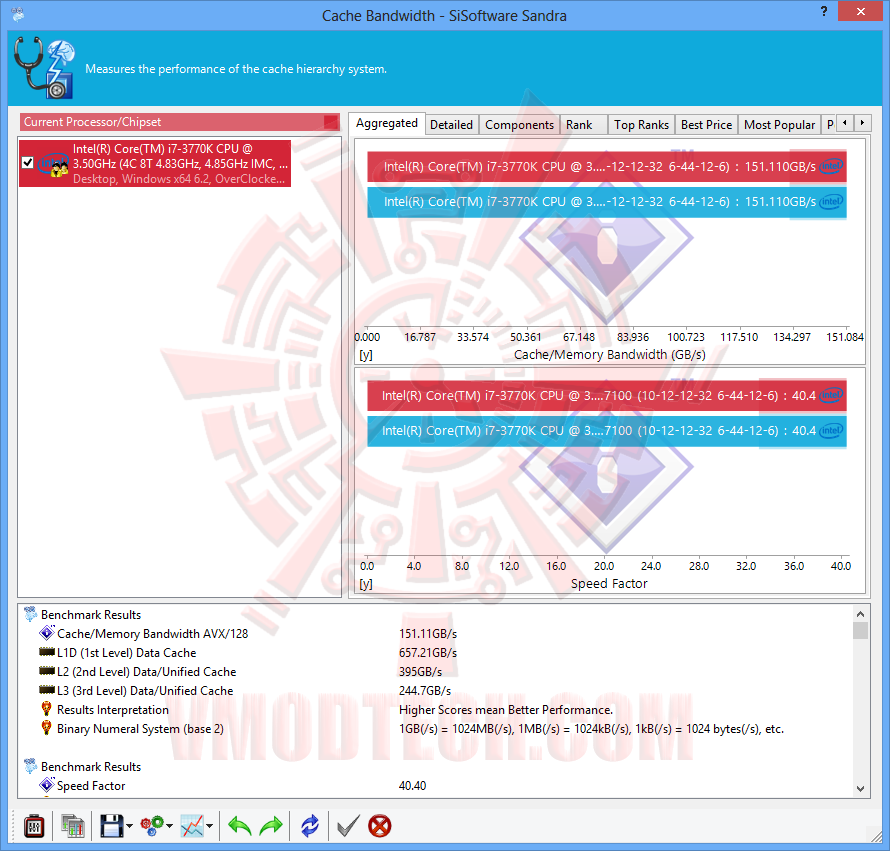Screen dimensions: 890x851
Task: Click the colored gears engine icon
Action: coord(152,826)
